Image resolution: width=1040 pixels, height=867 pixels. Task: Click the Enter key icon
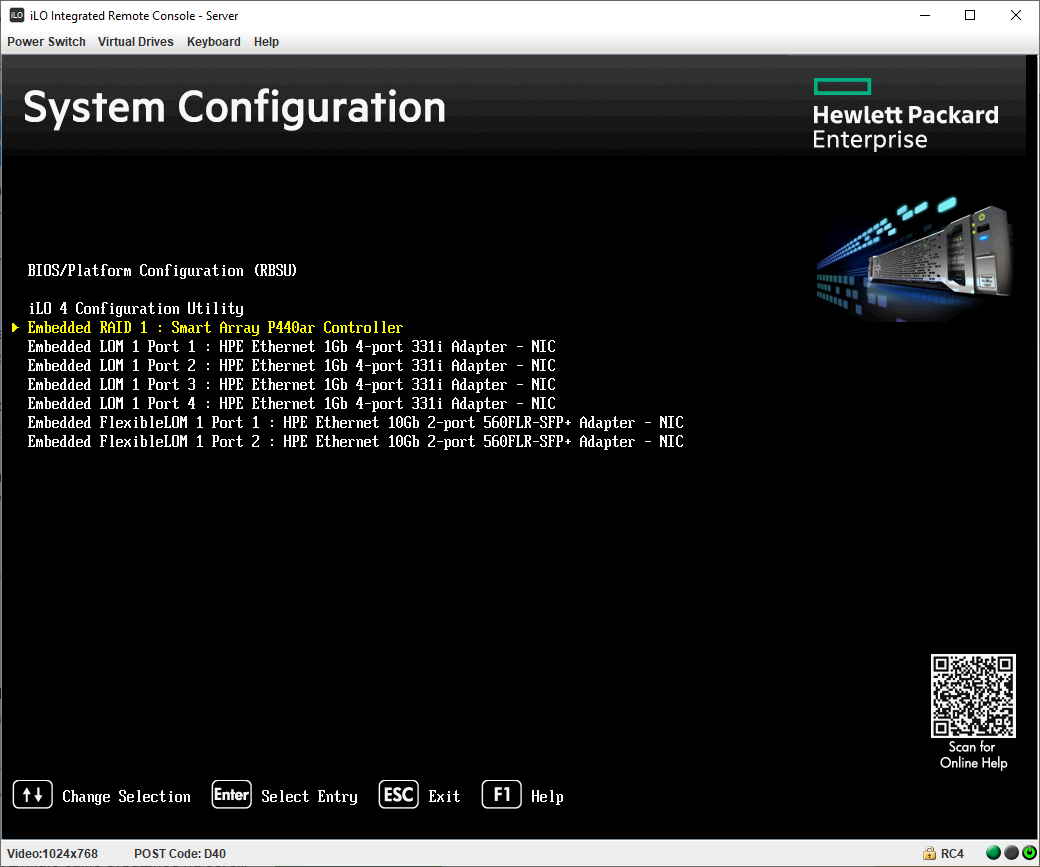point(231,795)
